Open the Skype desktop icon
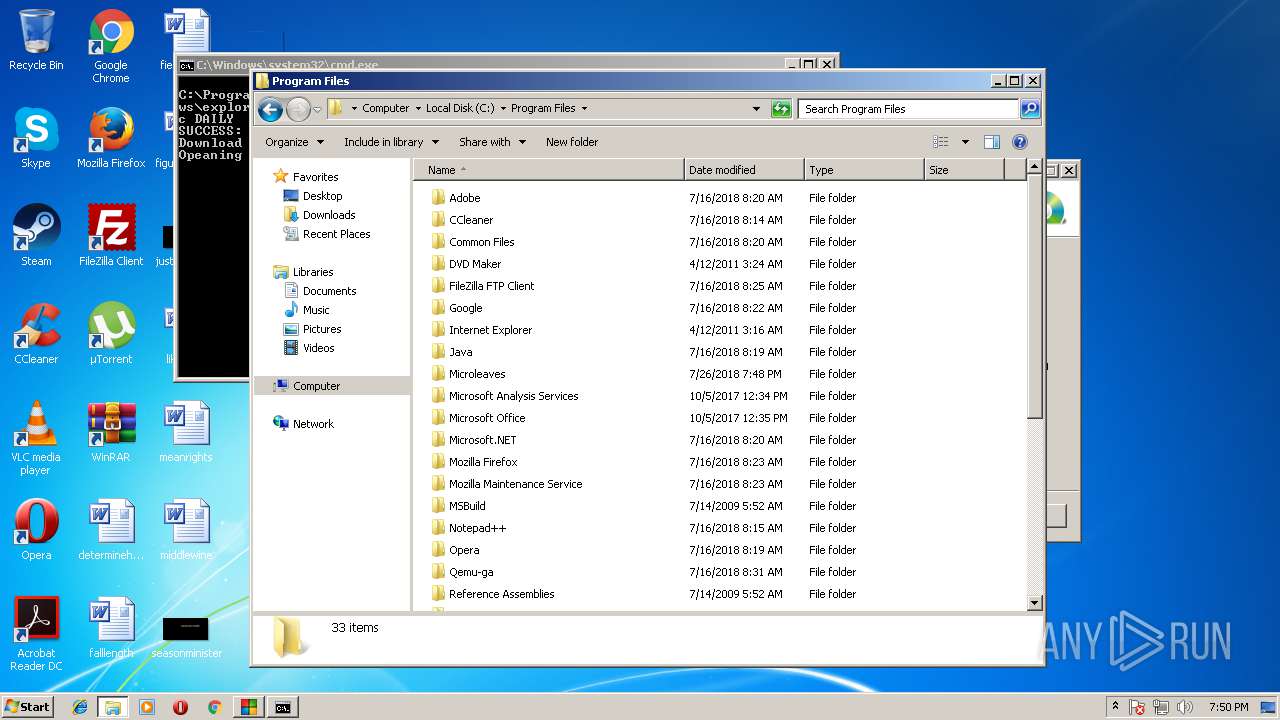This screenshot has width=1280, height=720. point(36,138)
